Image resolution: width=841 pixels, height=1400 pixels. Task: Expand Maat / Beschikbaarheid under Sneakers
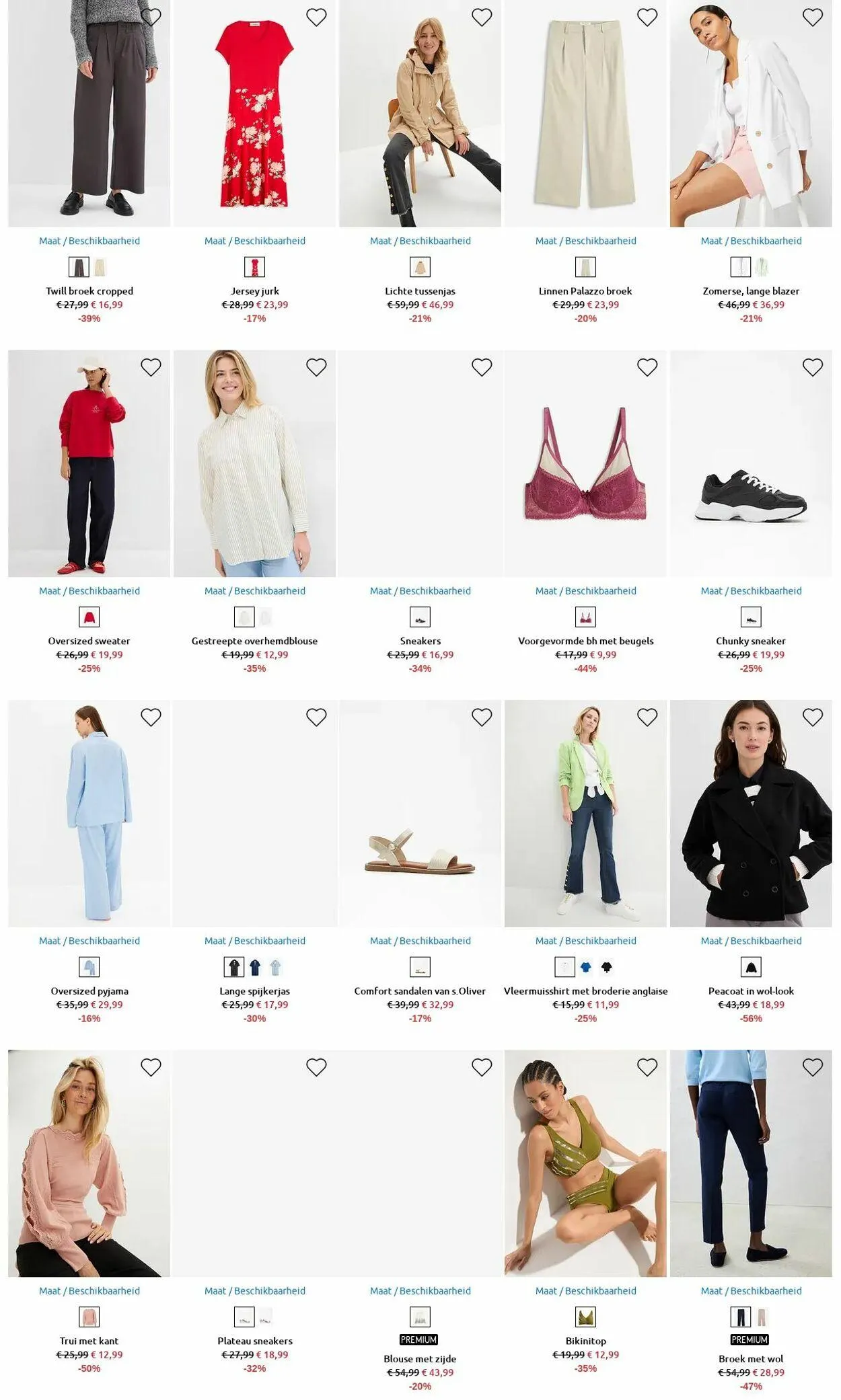coord(420,591)
